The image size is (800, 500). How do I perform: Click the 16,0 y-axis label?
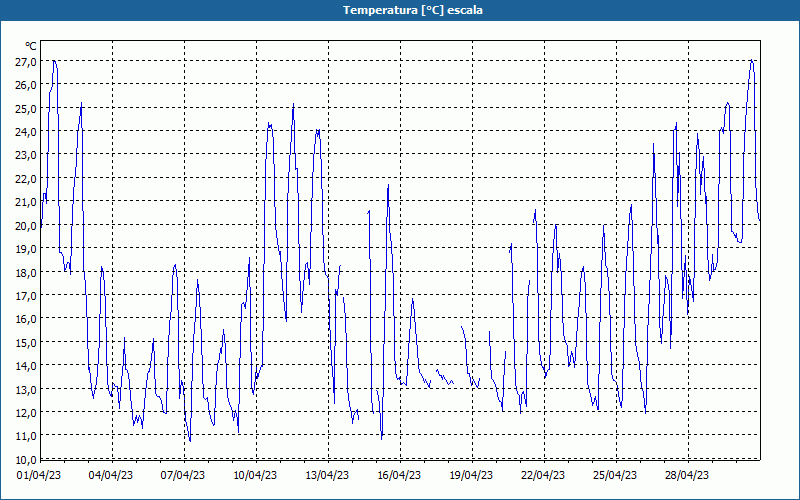27,319
